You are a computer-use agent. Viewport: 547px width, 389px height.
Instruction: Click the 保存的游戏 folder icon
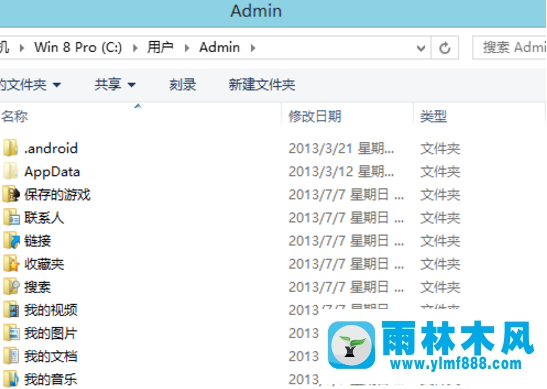pos(11,194)
